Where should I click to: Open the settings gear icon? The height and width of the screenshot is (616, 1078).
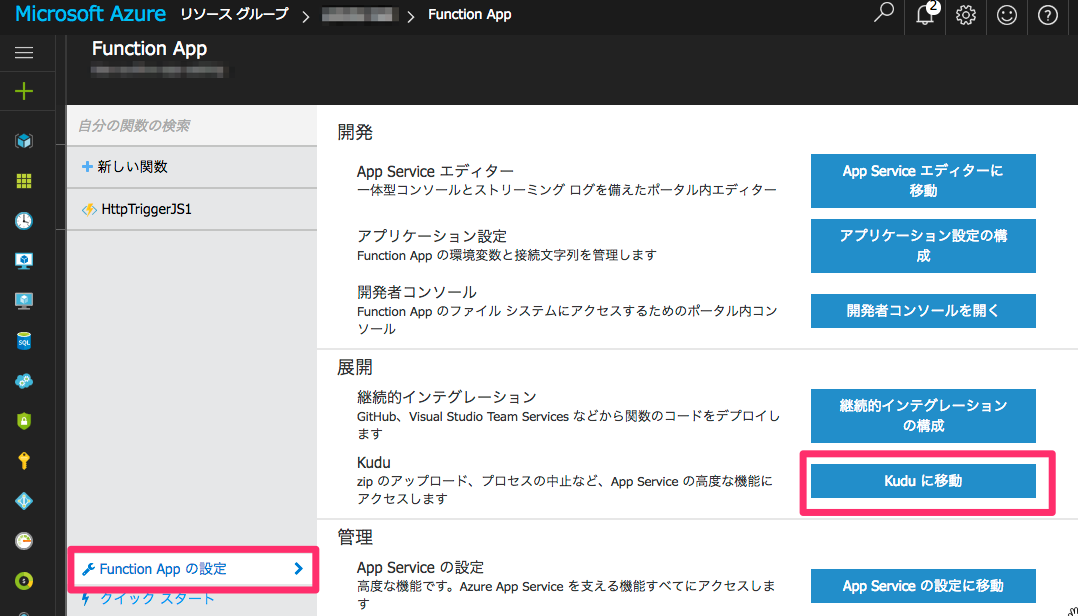tap(964, 16)
